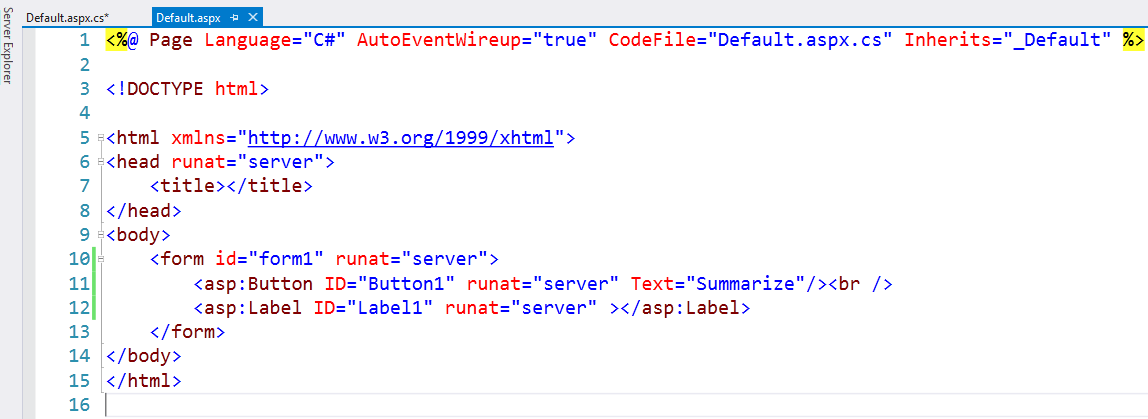Viewport: 1148px width, 419px height.
Task: Collapse the head element outline on line 6
Action: tap(101, 161)
